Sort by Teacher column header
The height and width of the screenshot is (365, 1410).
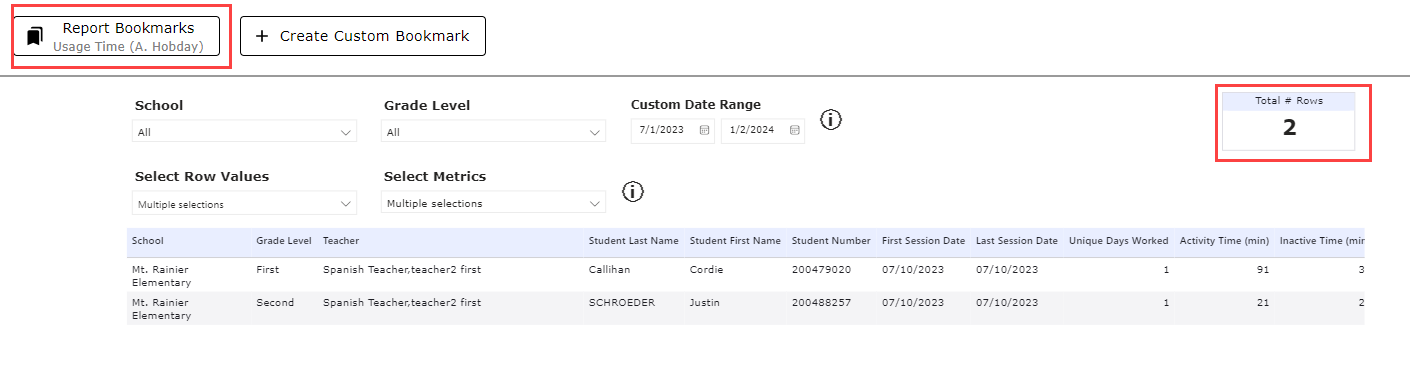click(341, 241)
